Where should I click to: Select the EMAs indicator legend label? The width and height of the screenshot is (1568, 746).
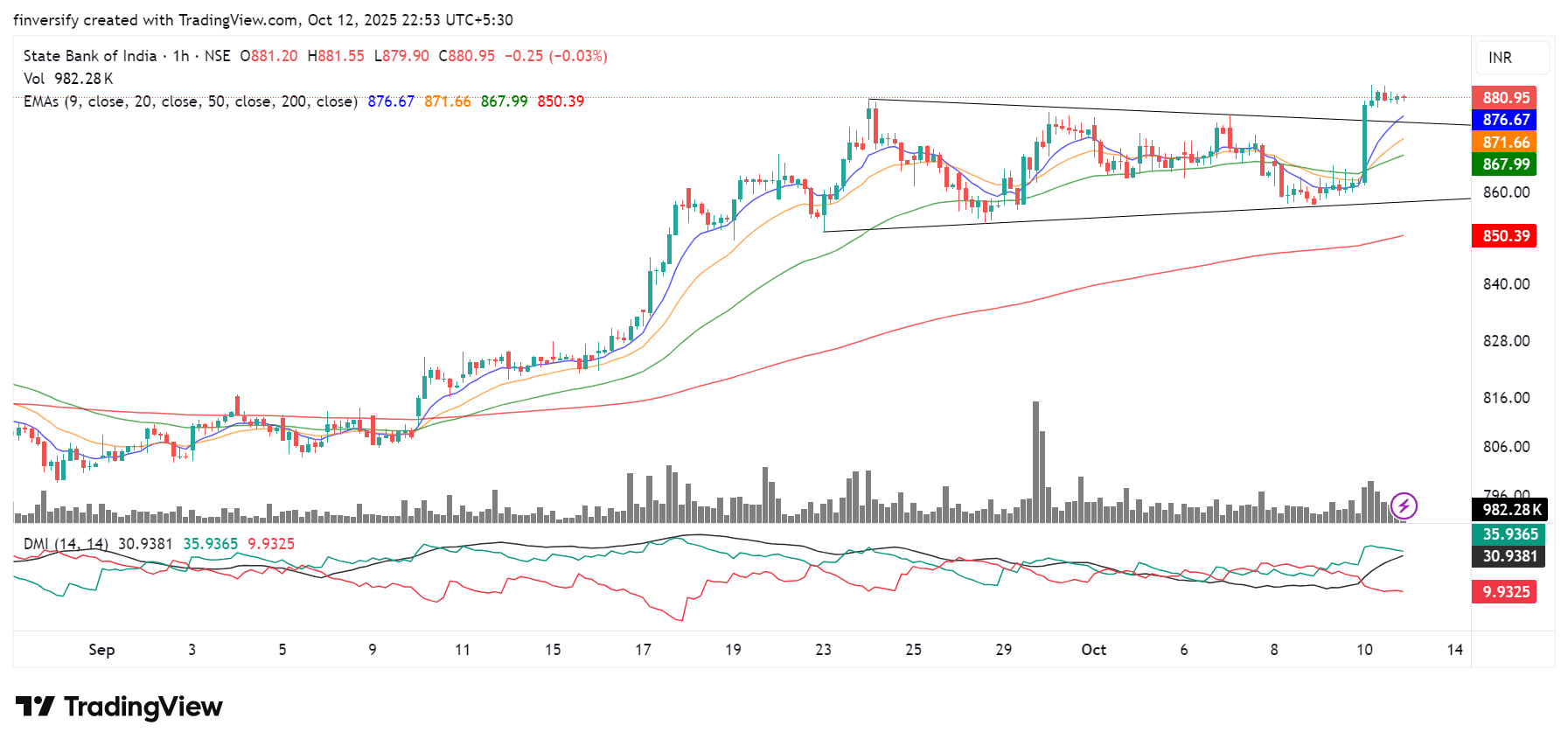pyautogui.click(x=191, y=101)
